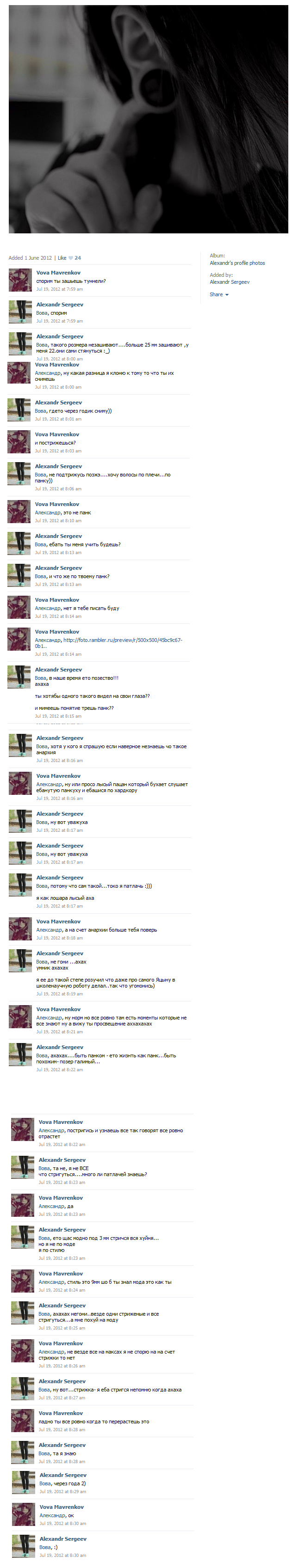292x1568 pixels.
Task: Click Alexandr's avatar beside the 'через года 2)' comment
Action: [24, 1482]
